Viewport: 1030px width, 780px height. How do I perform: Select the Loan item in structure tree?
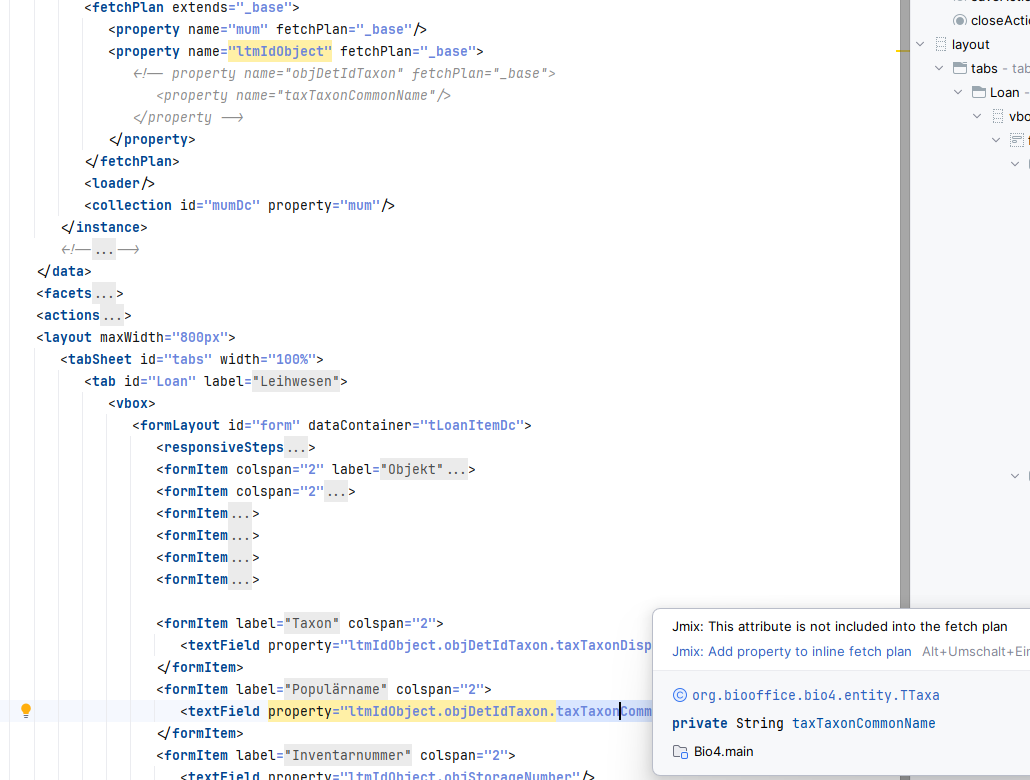click(x=1004, y=92)
